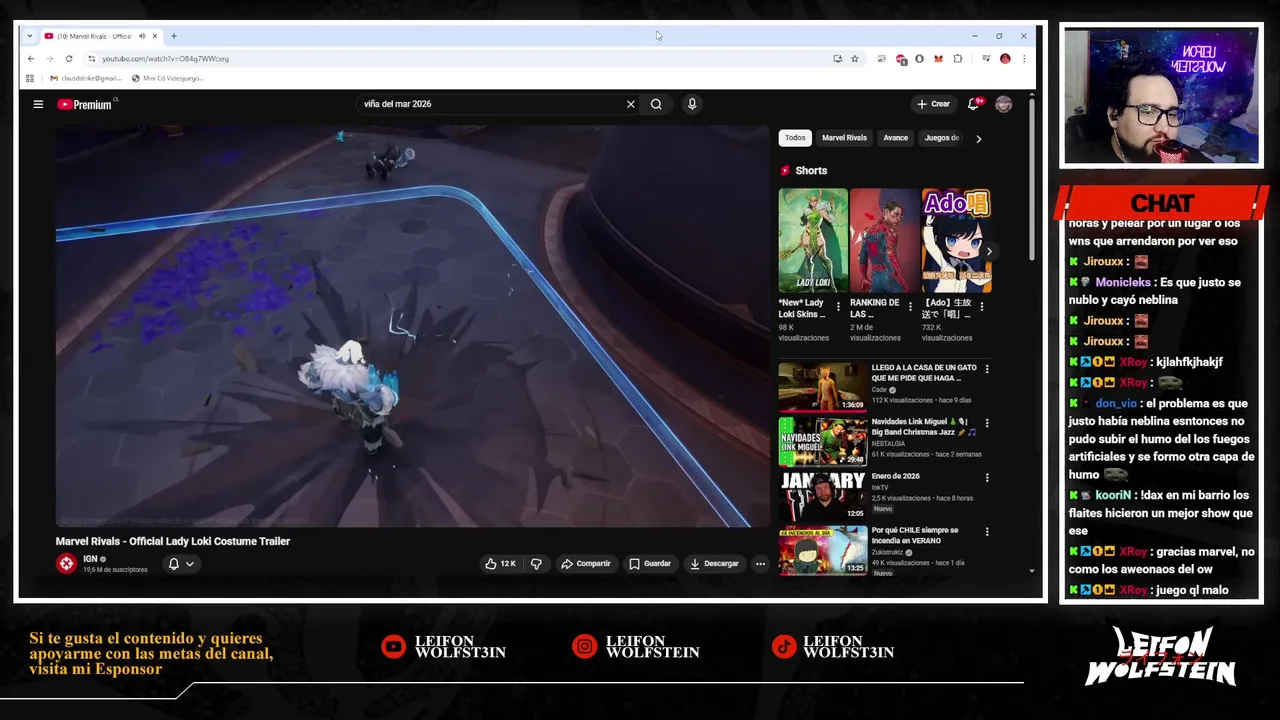The height and width of the screenshot is (720, 1280).
Task: View site information icon in address bar
Action: click(x=92, y=59)
